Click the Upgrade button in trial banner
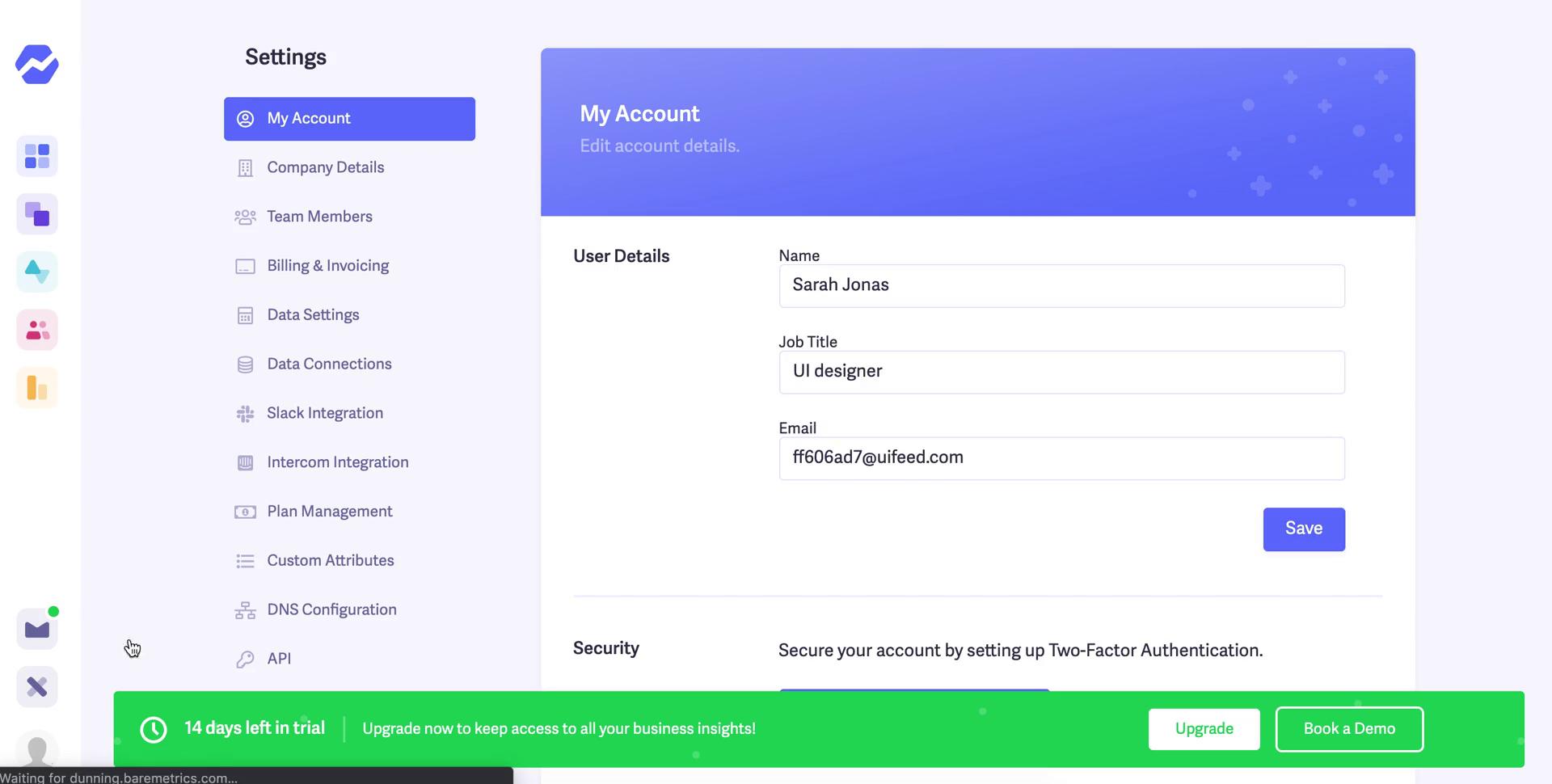This screenshot has width=1552, height=784. tap(1204, 729)
